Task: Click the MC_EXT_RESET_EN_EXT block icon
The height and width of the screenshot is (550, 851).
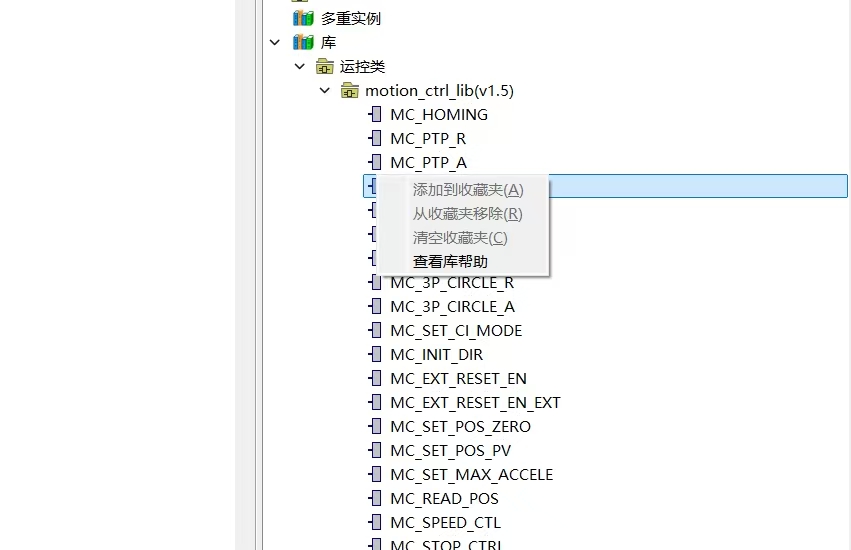Action: pyautogui.click(x=374, y=402)
